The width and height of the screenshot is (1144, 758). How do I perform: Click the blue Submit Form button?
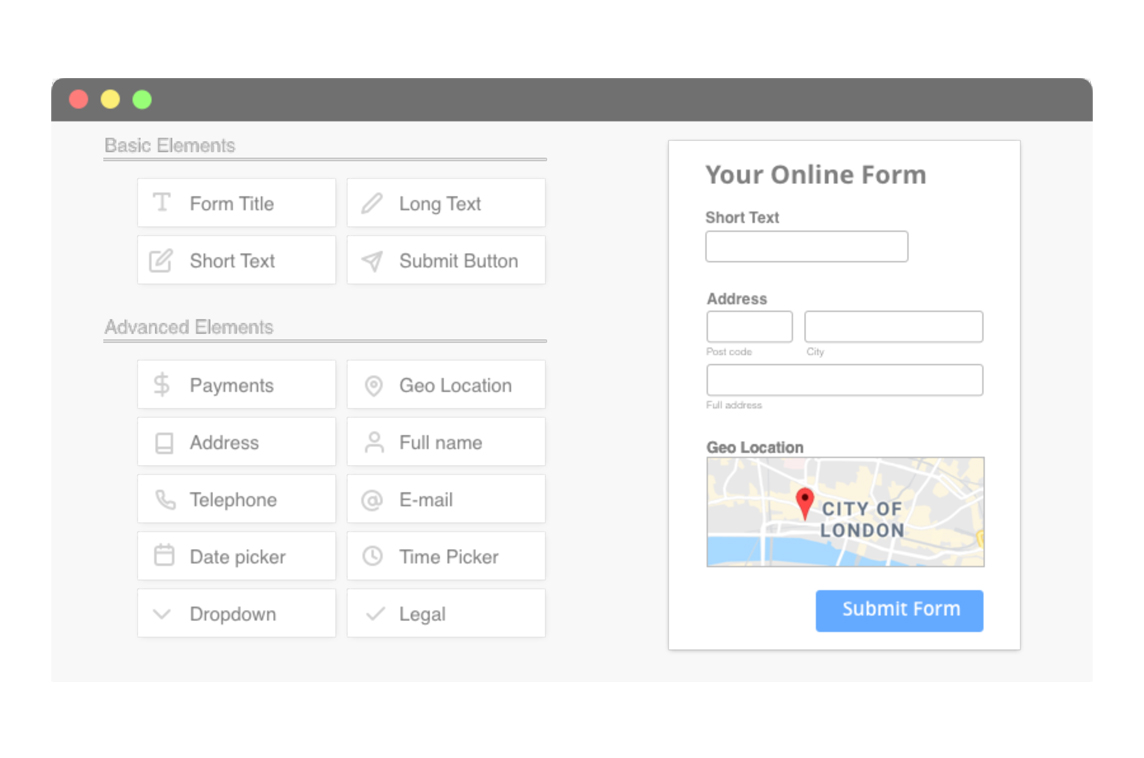(x=899, y=610)
